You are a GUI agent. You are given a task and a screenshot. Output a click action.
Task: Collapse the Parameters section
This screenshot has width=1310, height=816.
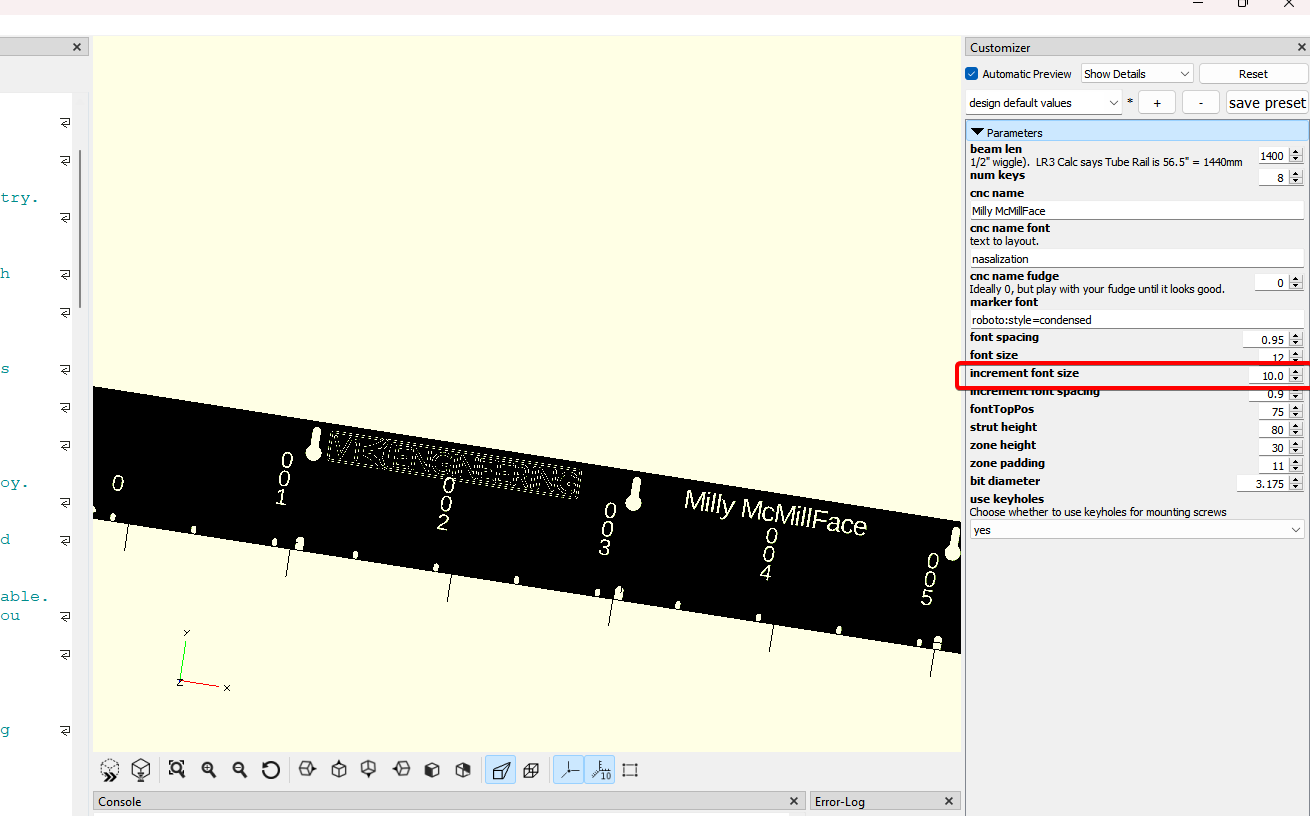tap(977, 131)
